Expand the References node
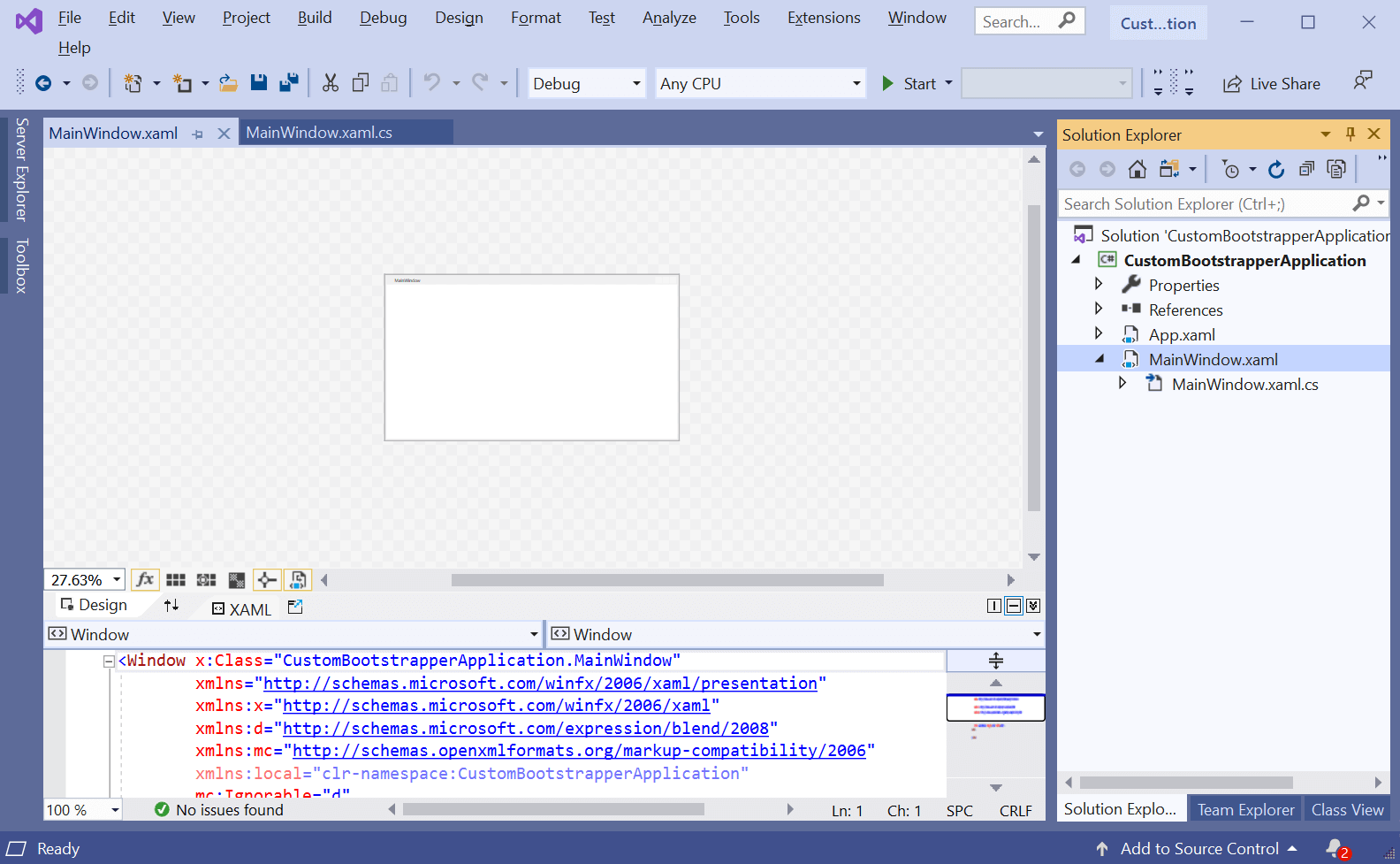The height and width of the screenshot is (864, 1400). click(x=1099, y=309)
